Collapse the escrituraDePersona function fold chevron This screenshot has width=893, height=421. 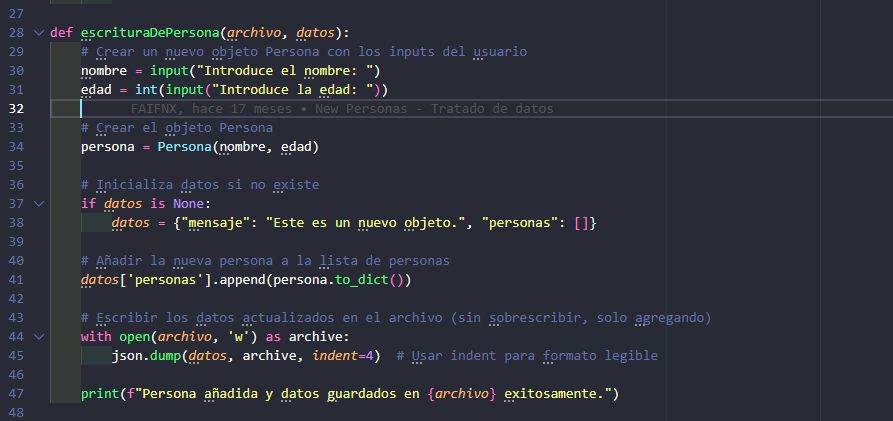pos(39,32)
